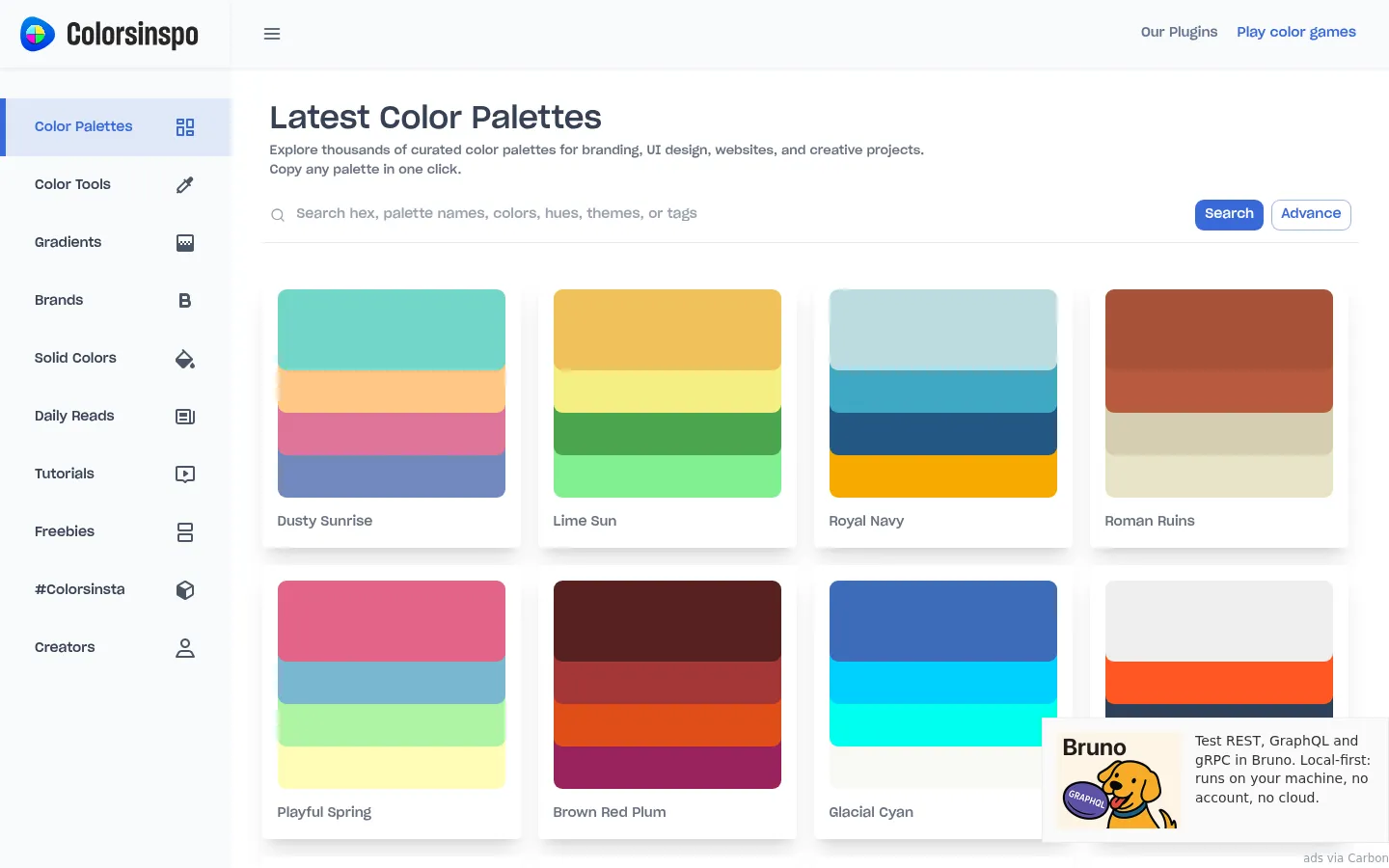Copy the cream bottom swatch in Roman Ruins

(x=1219, y=476)
